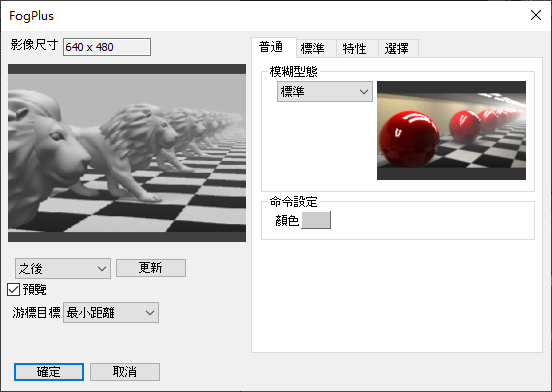Image resolution: width=552 pixels, height=392 pixels.
Task: Click the FogPlus title bar text
Action: tap(31, 16)
